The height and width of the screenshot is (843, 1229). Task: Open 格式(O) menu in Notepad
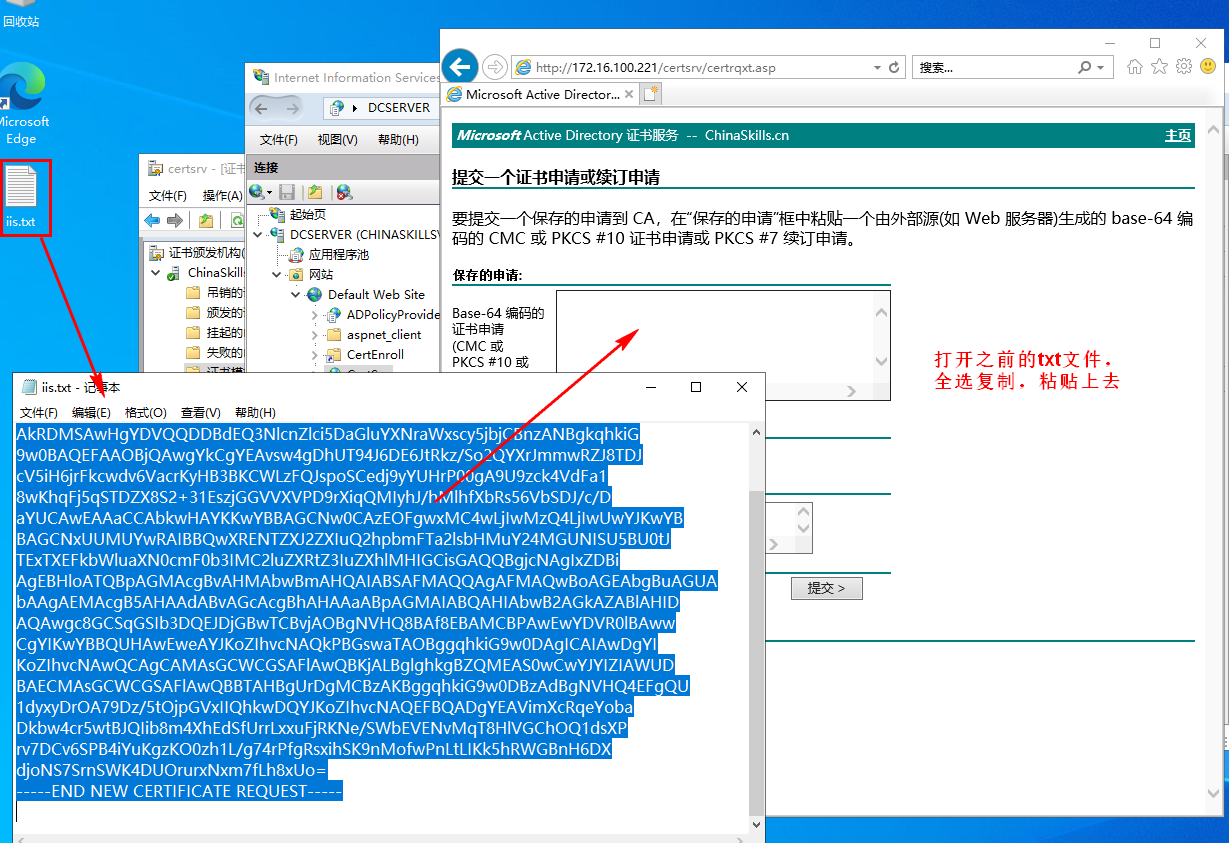coord(146,412)
